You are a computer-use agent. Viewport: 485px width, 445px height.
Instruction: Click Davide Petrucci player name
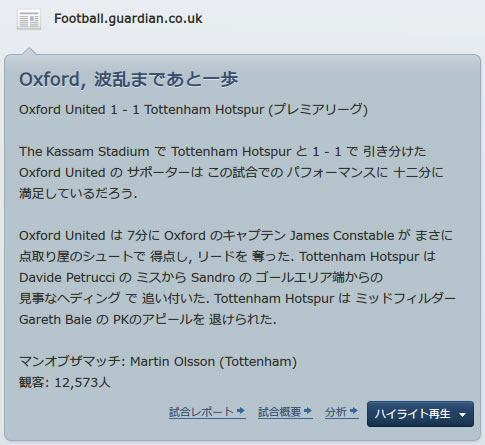(67, 278)
